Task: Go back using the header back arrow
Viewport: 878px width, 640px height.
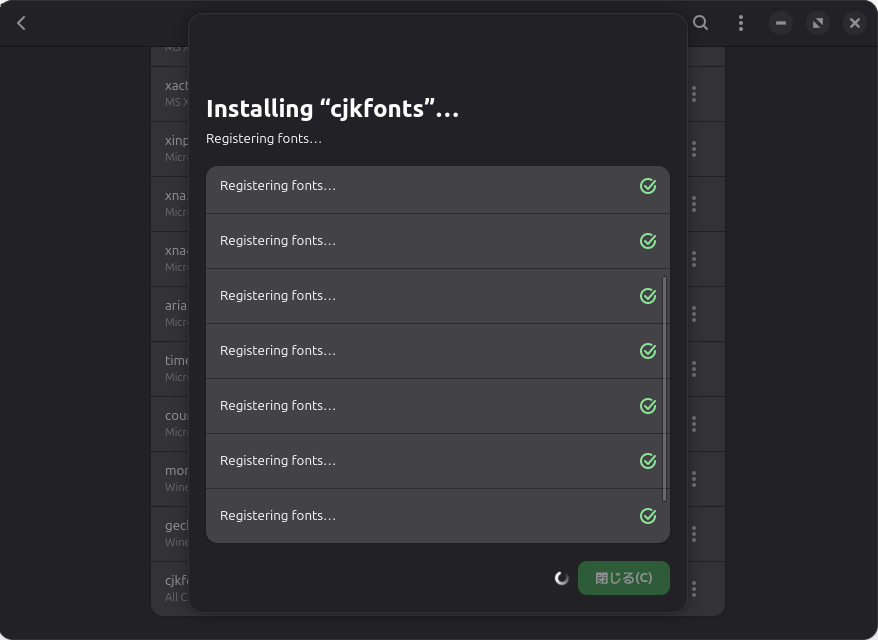Action: (21, 23)
